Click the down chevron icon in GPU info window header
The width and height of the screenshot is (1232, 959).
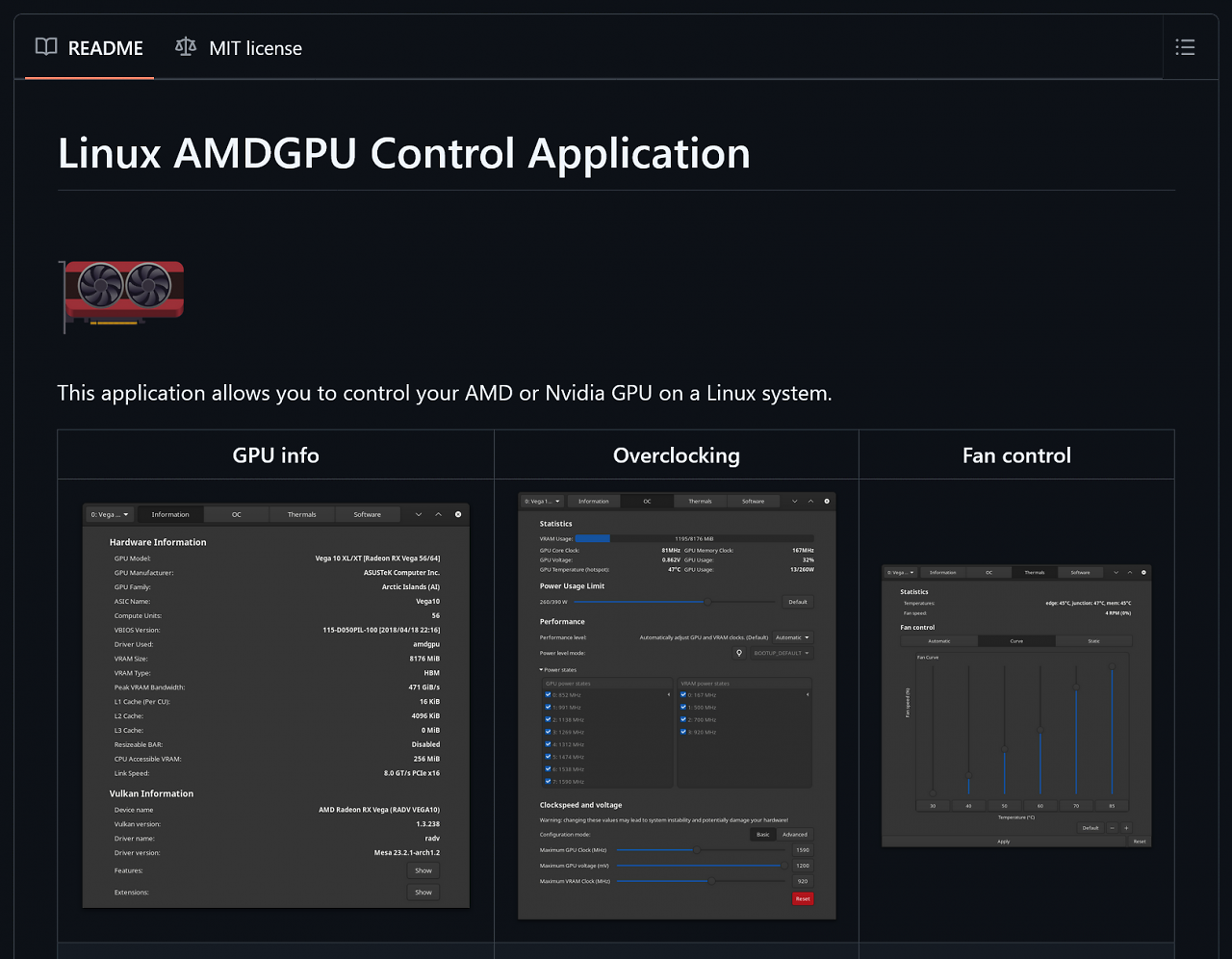(419, 514)
